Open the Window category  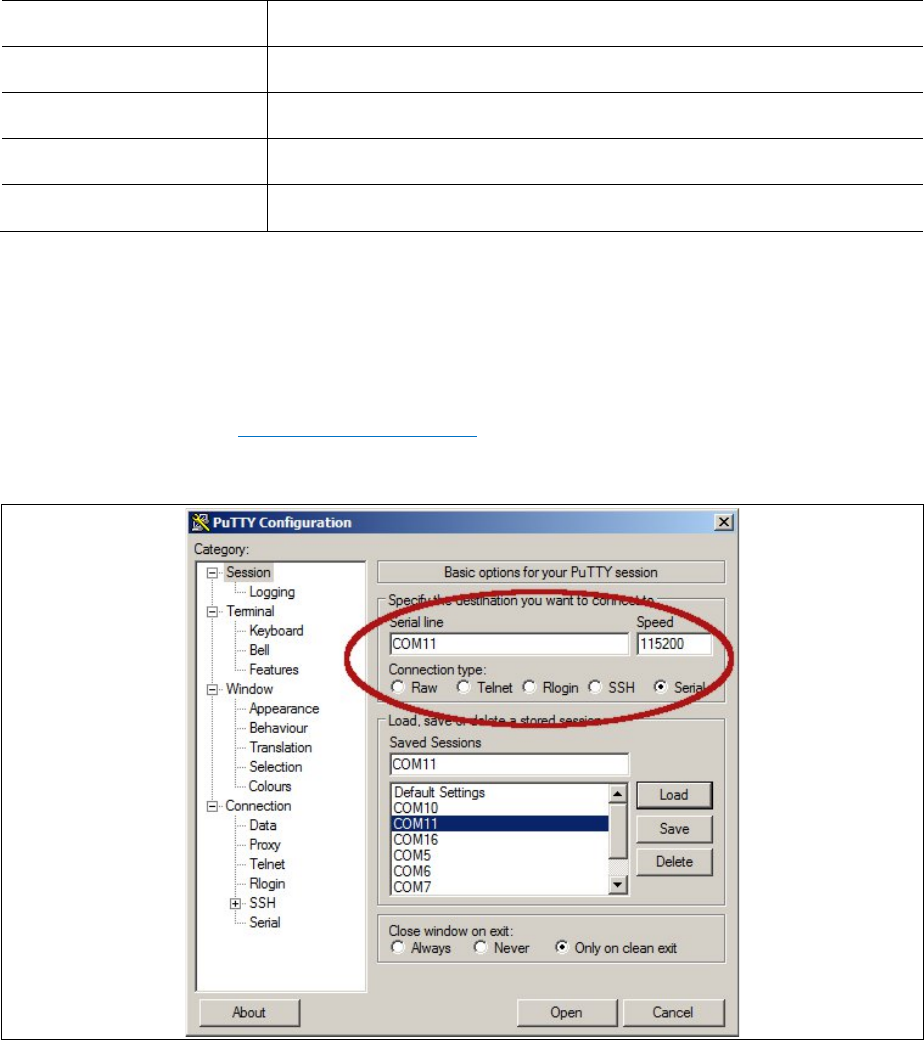[249, 689]
